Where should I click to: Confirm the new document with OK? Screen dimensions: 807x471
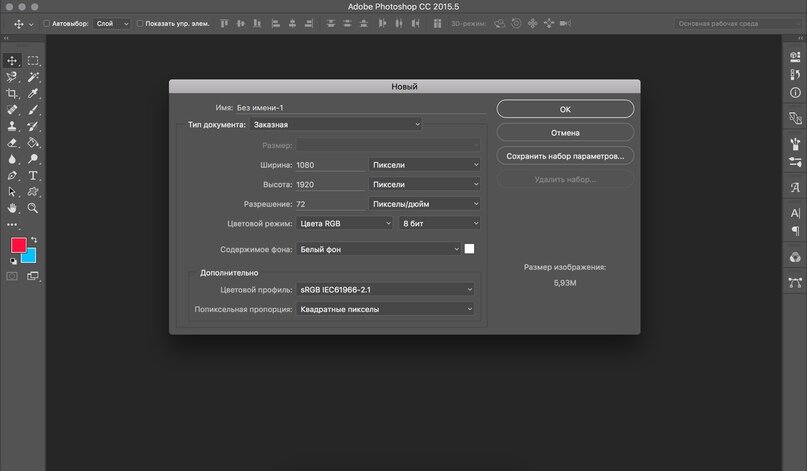(x=565, y=109)
